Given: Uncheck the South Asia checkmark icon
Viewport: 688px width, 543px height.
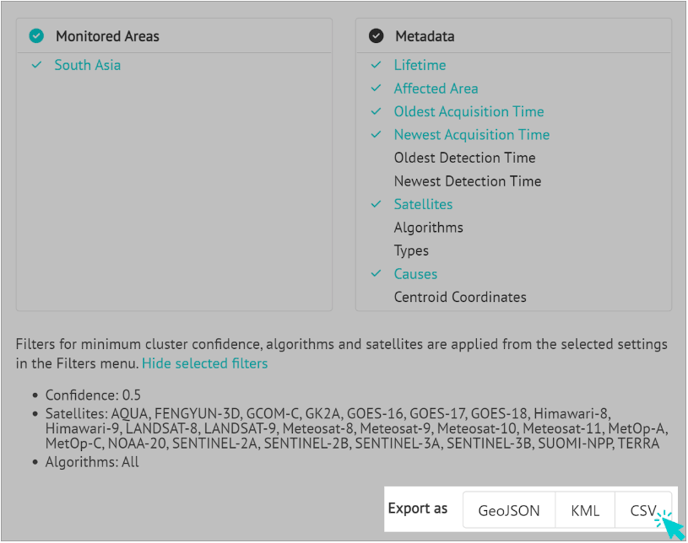Looking at the screenshot, I should [x=37, y=65].
